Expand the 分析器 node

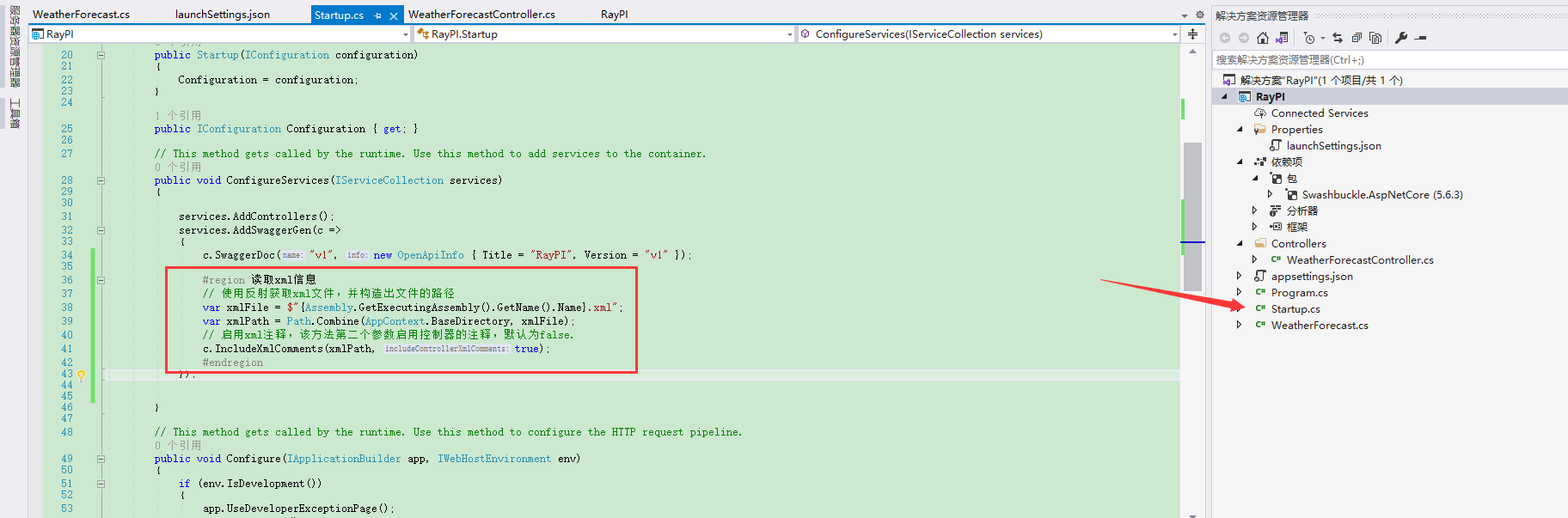pyautogui.click(x=1255, y=210)
